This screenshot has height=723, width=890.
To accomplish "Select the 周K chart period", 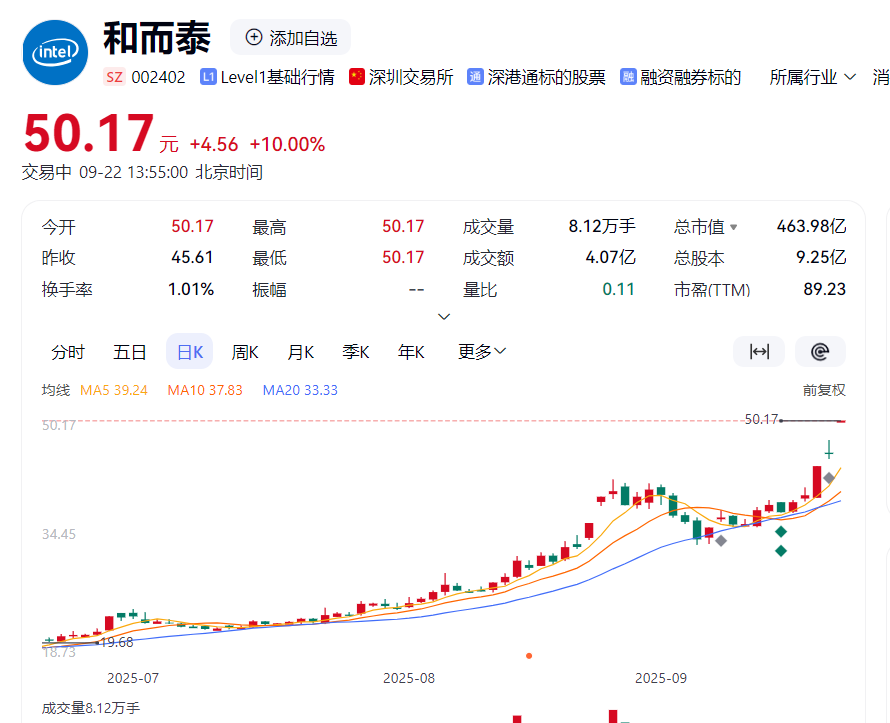I will (x=245, y=352).
